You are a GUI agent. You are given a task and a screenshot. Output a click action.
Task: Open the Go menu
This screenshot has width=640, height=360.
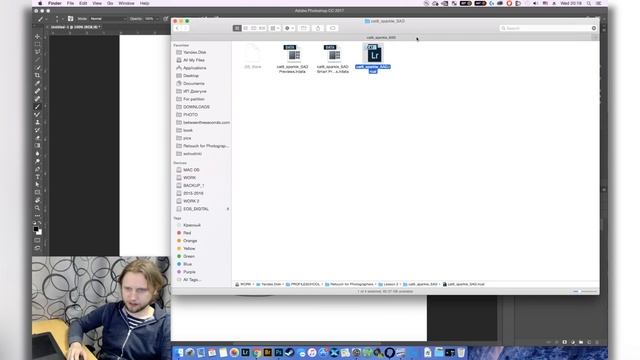click(110, 3)
